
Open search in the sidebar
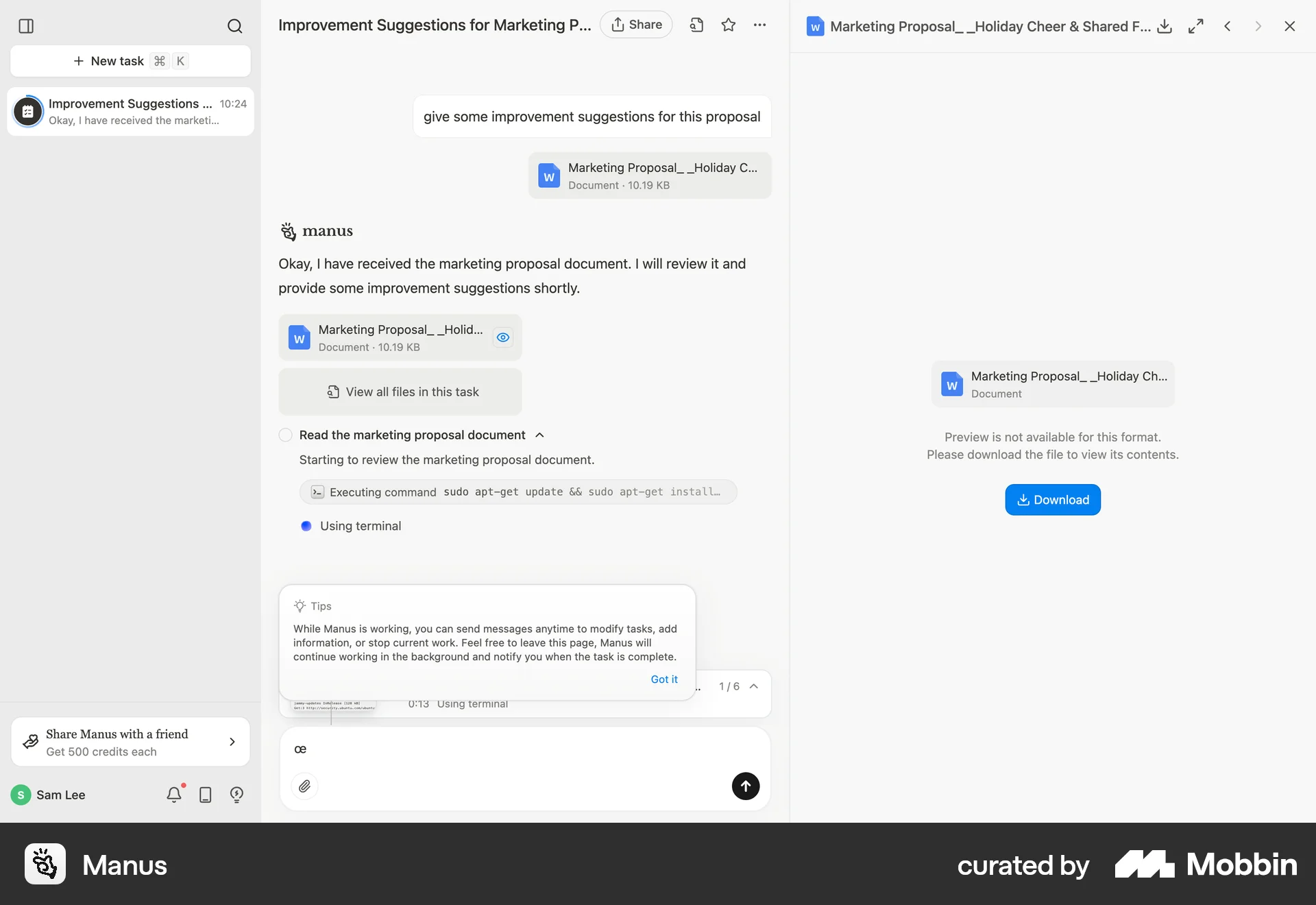click(235, 27)
